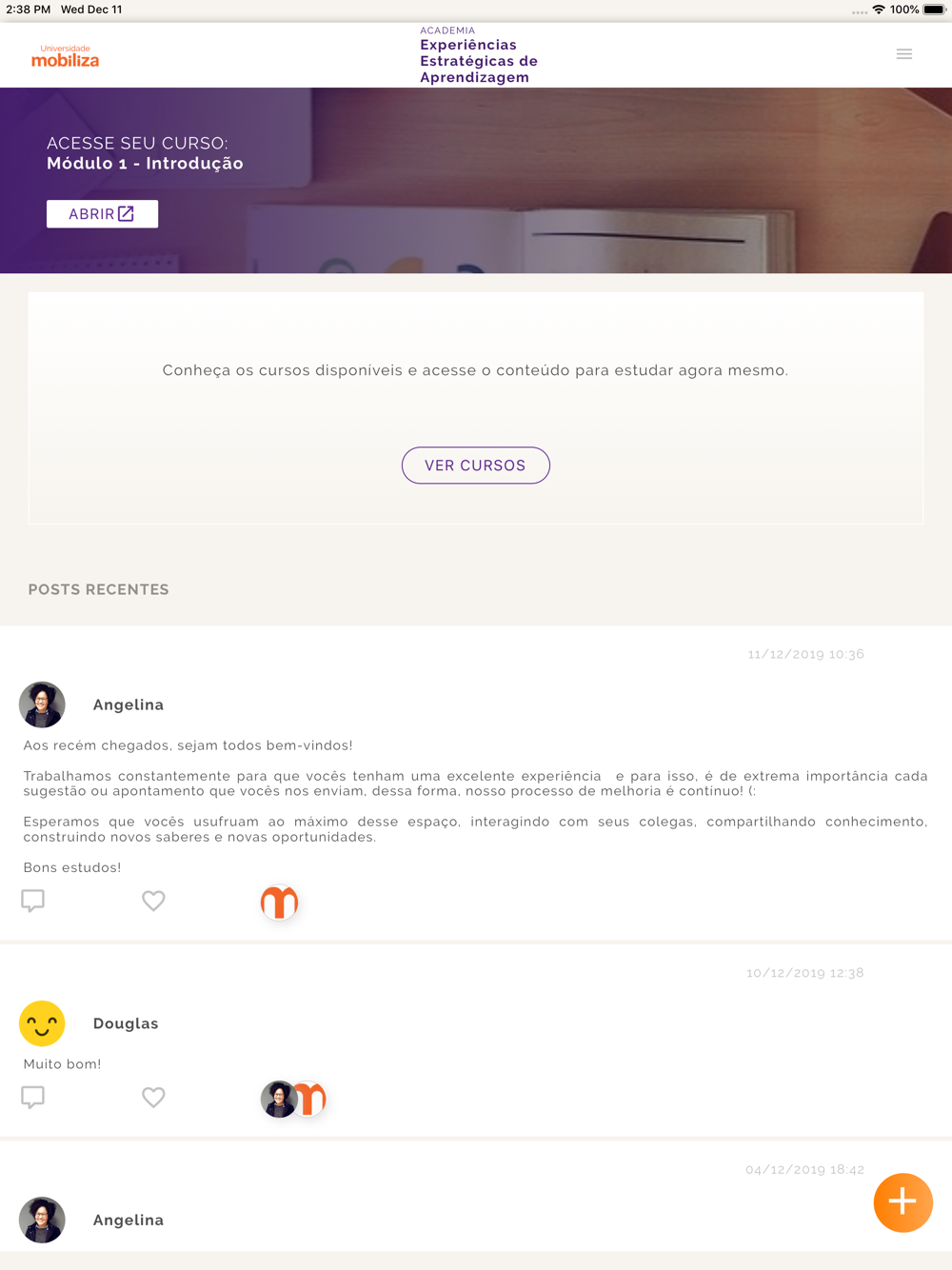Image resolution: width=952 pixels, height=1270 pixels.
Task: Open Angelina's profile photo on first post
Action: pos(42,704)
